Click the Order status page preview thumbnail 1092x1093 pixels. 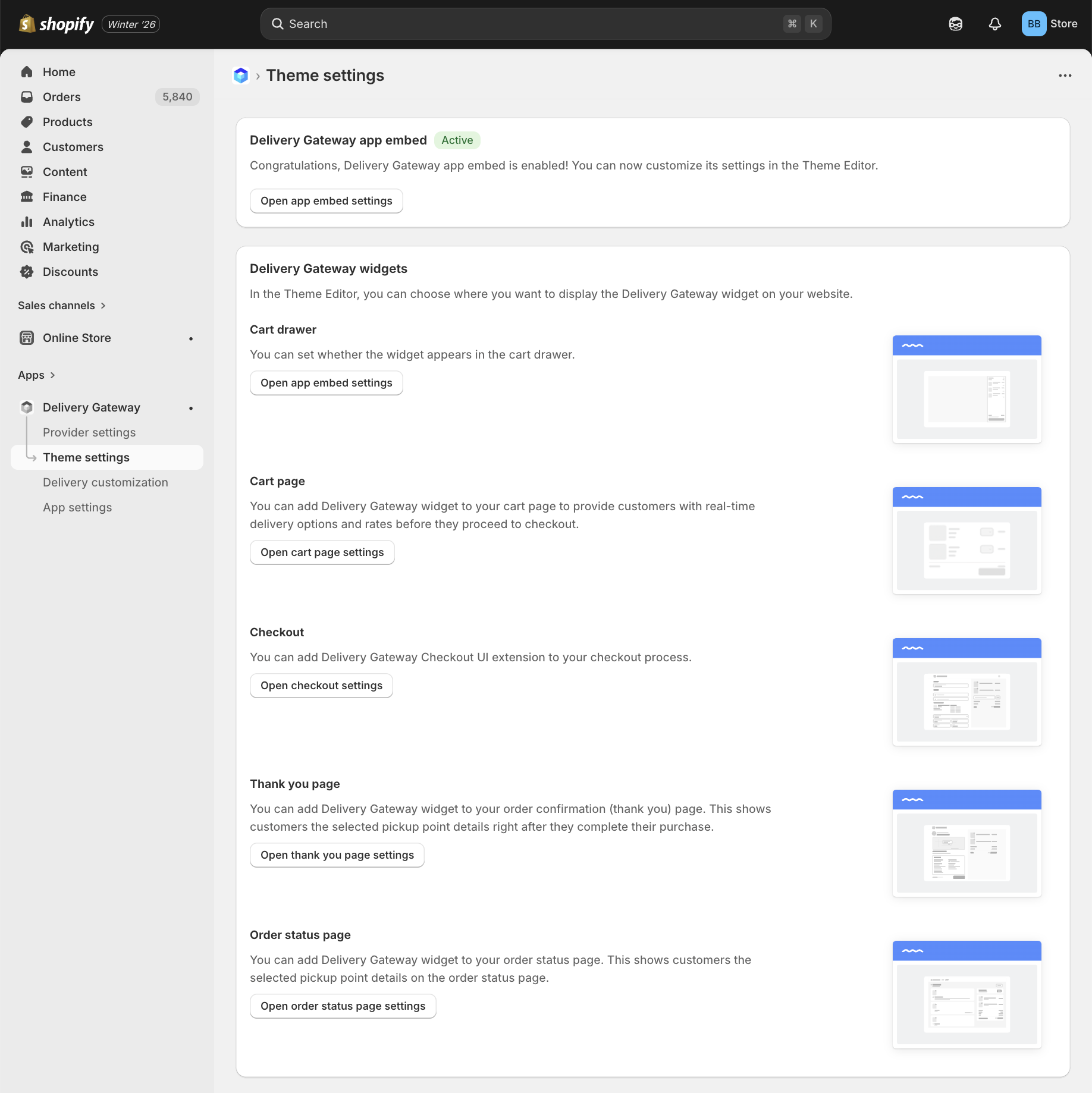point(967,994)
